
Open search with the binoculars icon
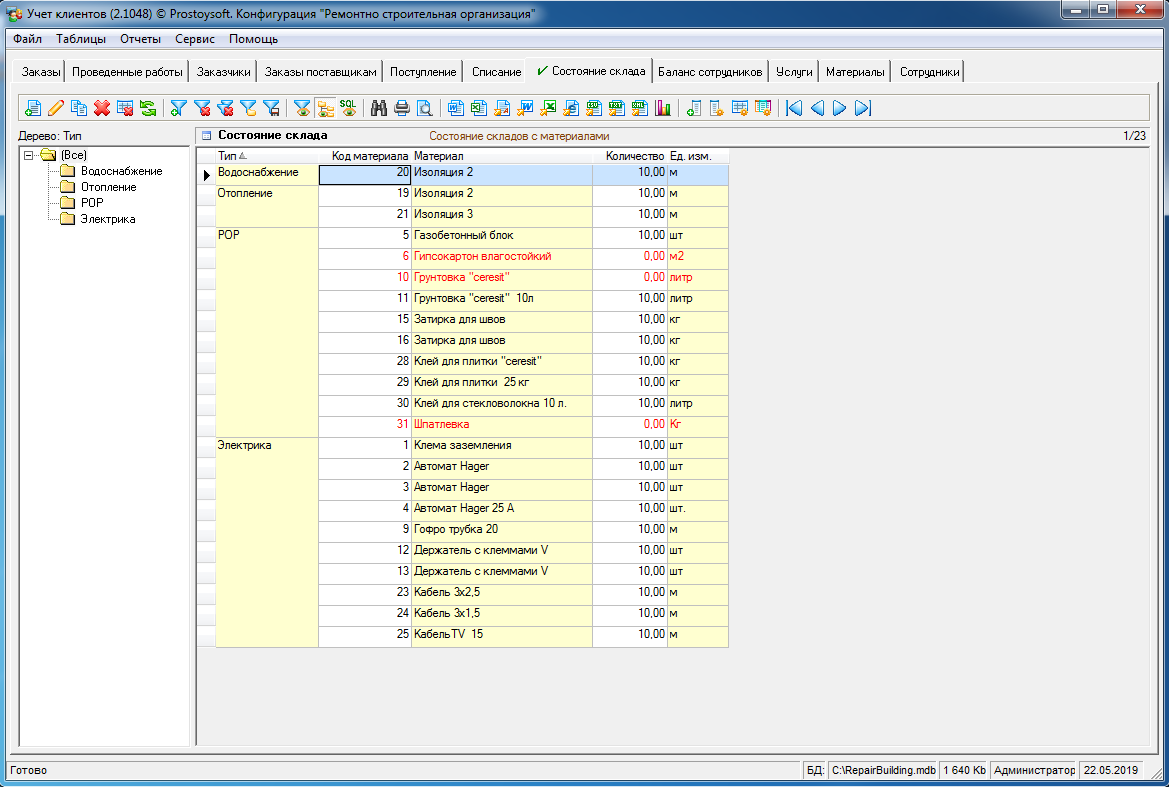click(x=379, y=108)
